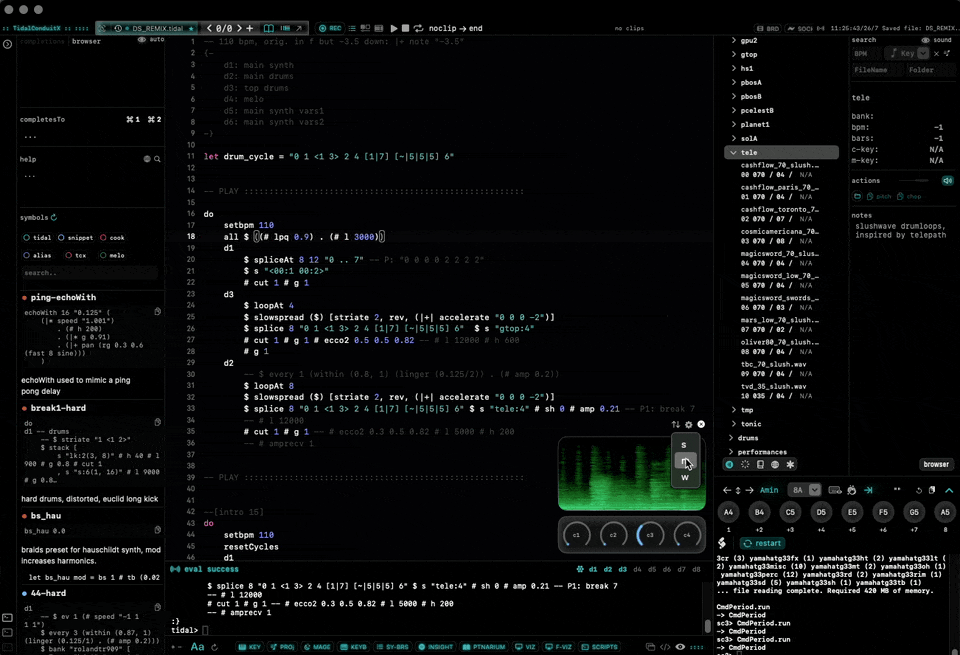This screenshot has height=655, width=960.
Task: Switch to the browser tab in left panel
Action: [86, 42]
